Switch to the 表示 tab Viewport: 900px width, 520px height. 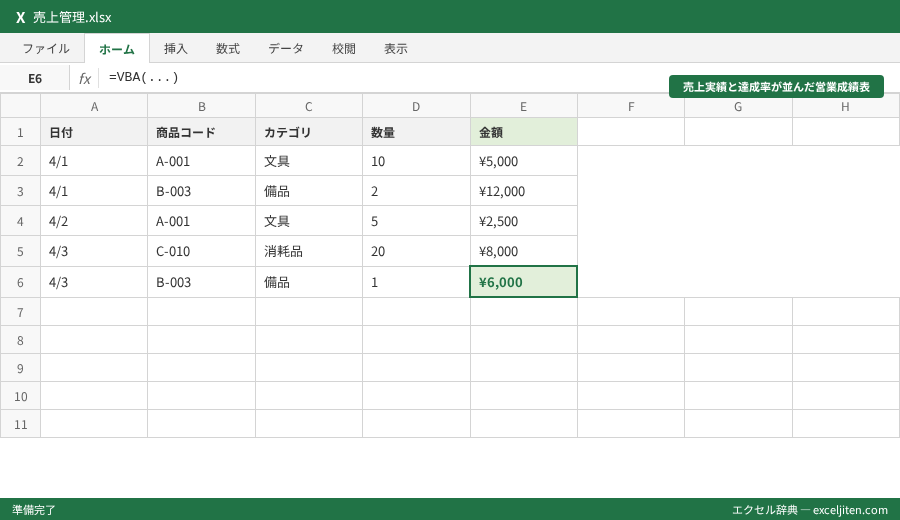point(396,49)
